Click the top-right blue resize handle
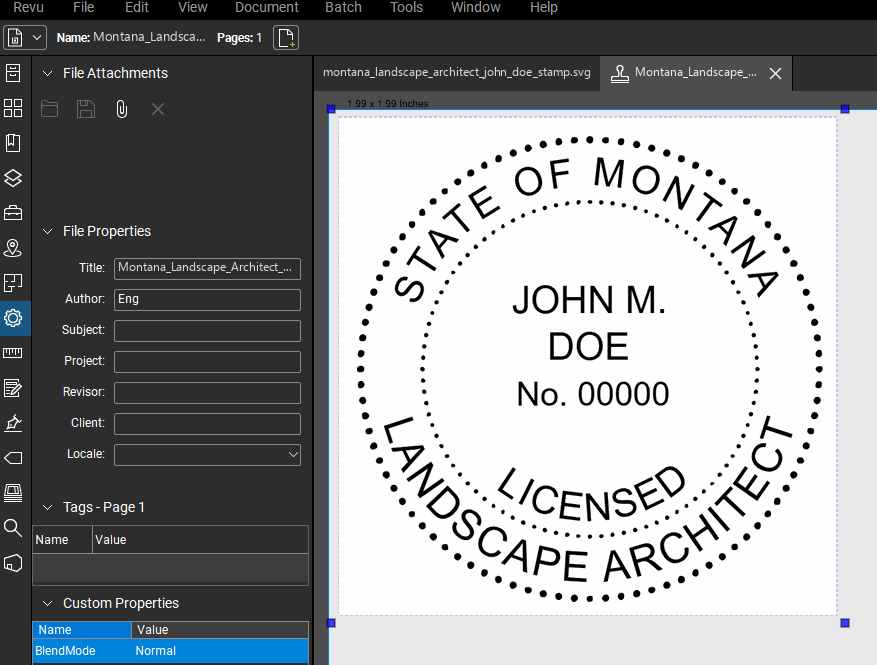 point(845,109)
